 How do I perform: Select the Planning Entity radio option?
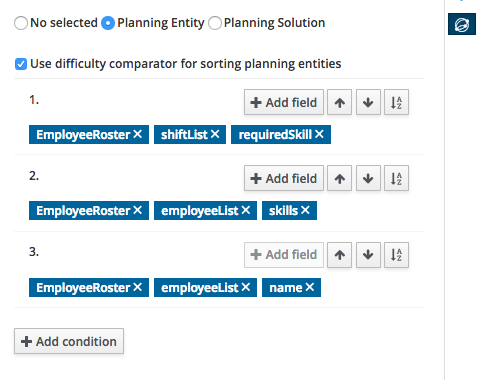tap(108, 23)
